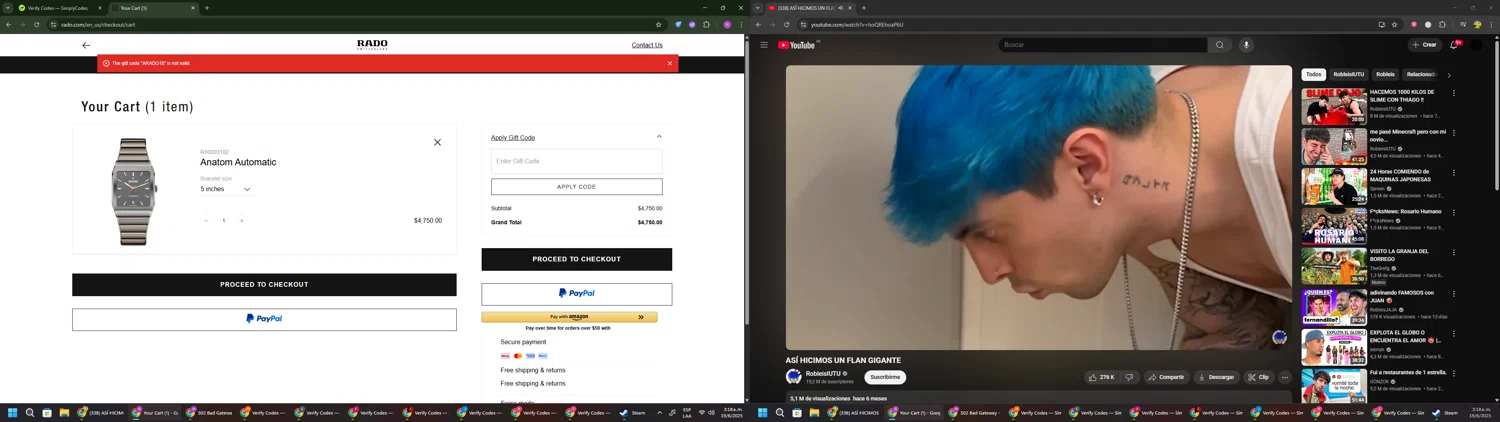Click the YouTube search magnifier button
The image size is (1500, 422).
1219,45
